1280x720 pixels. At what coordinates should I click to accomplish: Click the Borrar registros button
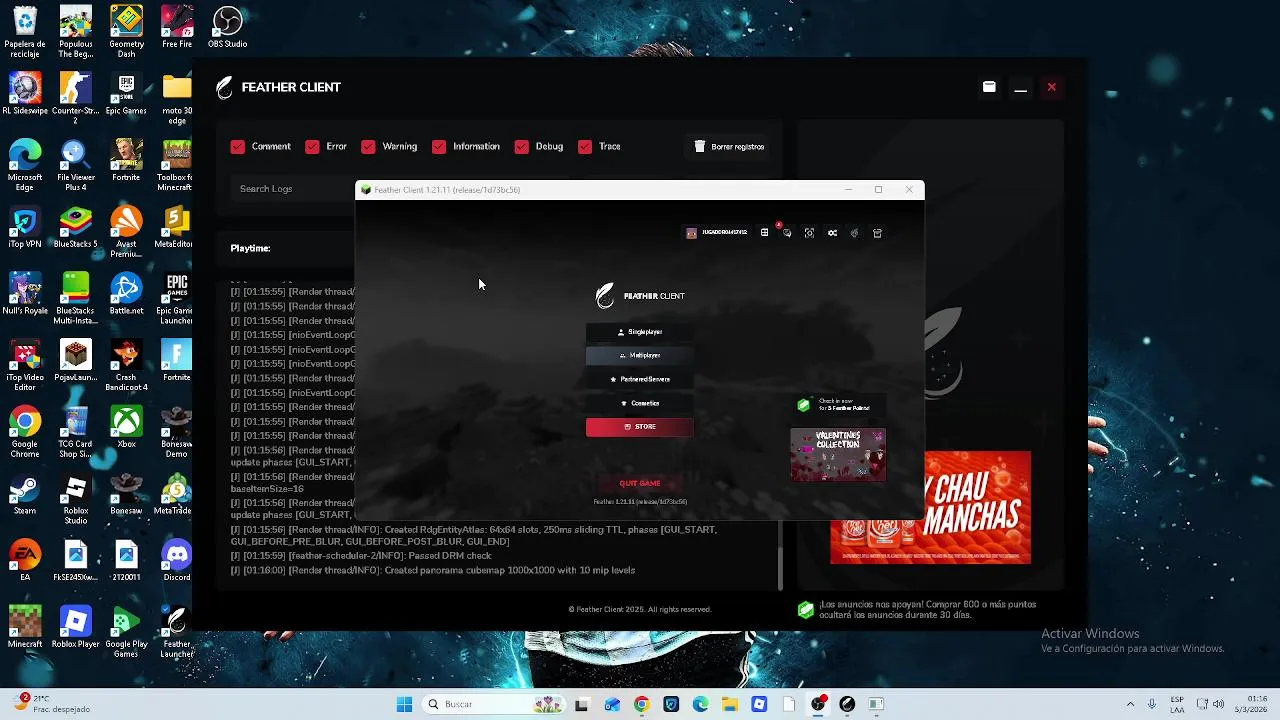tap(729, 147)
